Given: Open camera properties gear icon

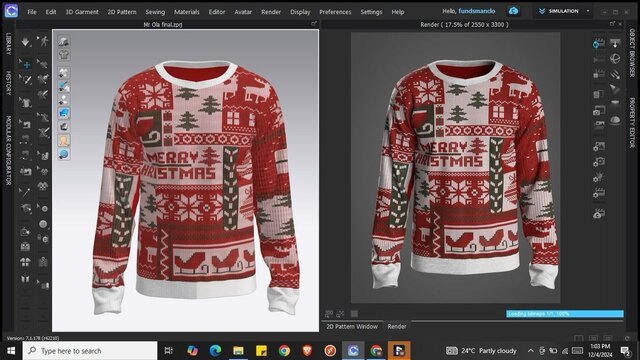Looking at the screenshot, I should pos(599,162).
